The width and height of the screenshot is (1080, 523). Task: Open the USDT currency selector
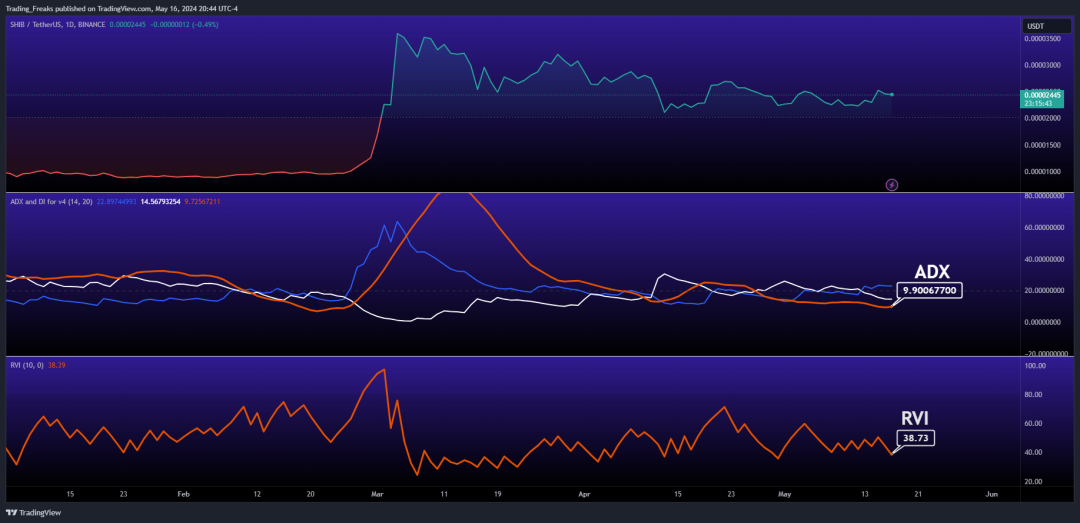tap(1046, 26)
